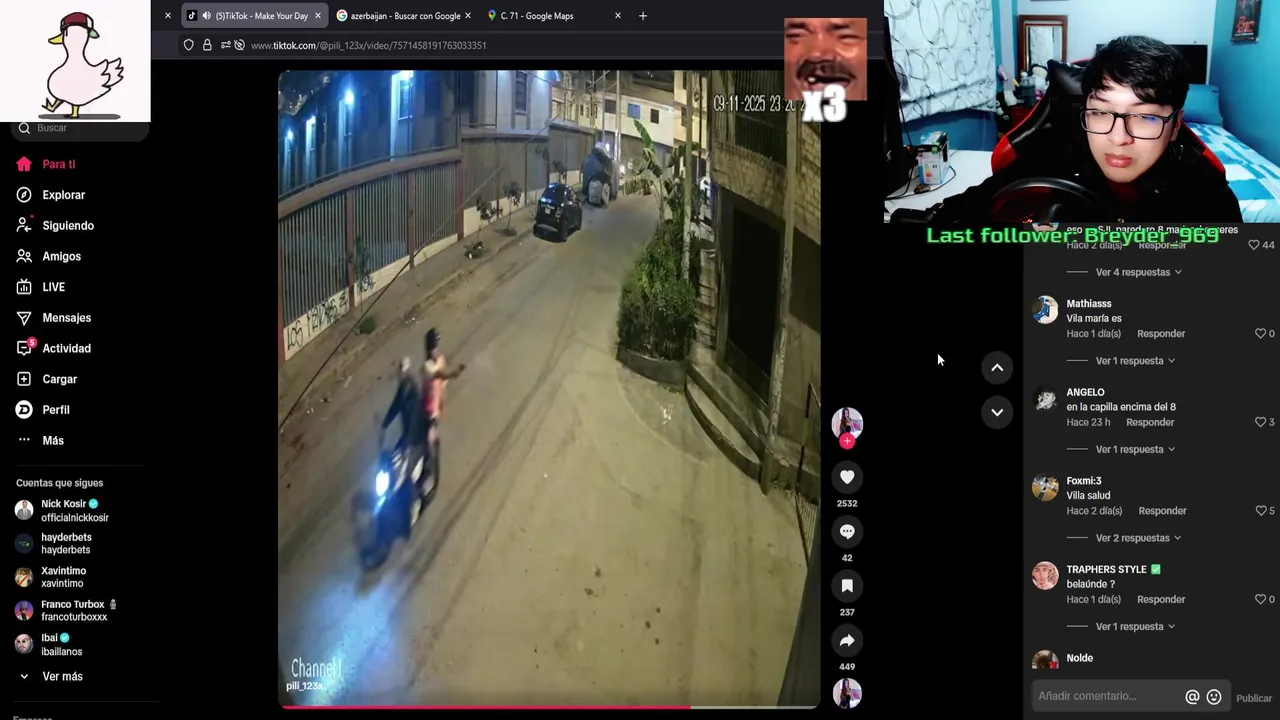Expand Ver más followed accounts
Screen dimensions: 1280x720
point(61,677)
